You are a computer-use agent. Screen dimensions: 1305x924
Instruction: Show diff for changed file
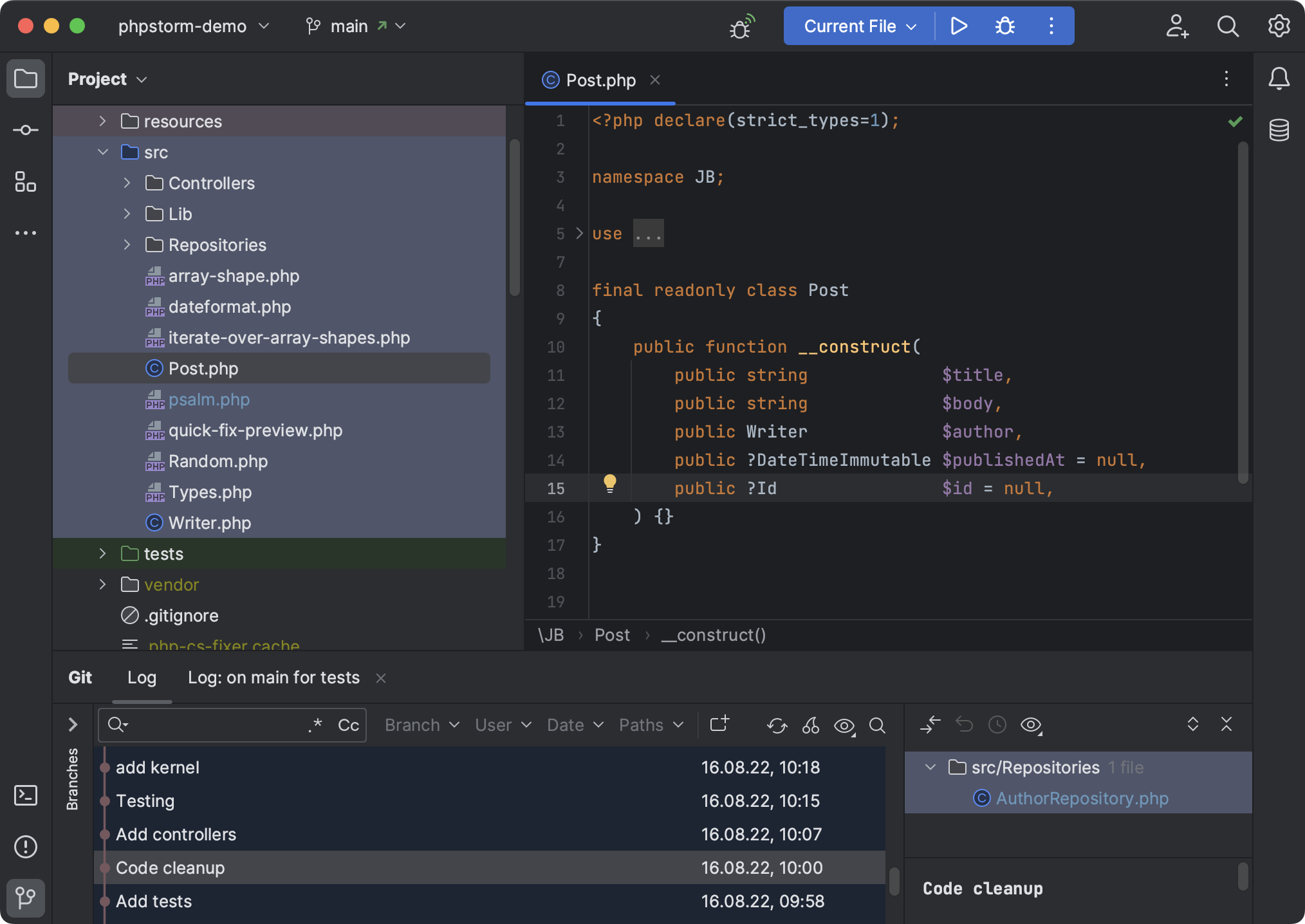(930, 725)
